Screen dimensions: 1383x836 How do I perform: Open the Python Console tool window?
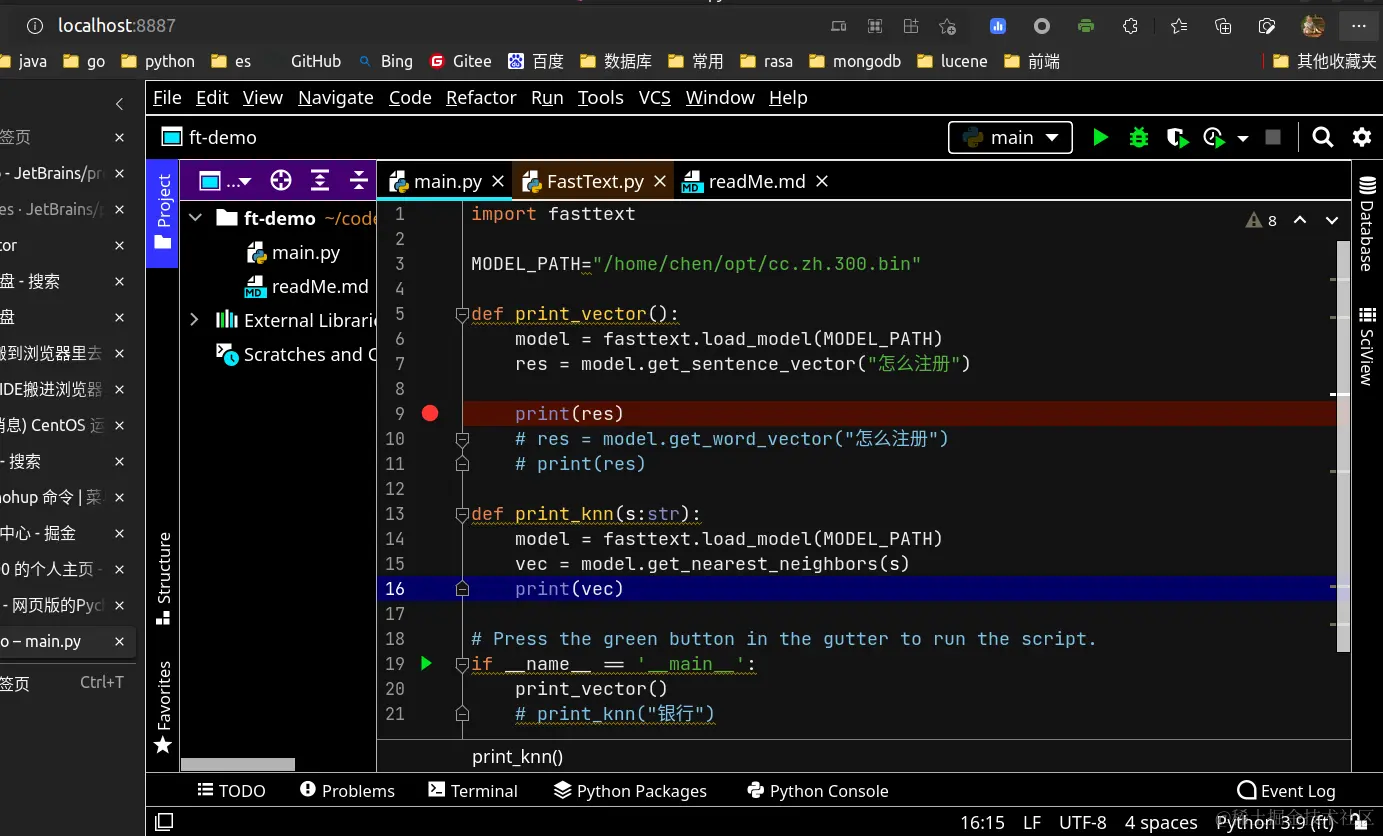tap(818, 790)
